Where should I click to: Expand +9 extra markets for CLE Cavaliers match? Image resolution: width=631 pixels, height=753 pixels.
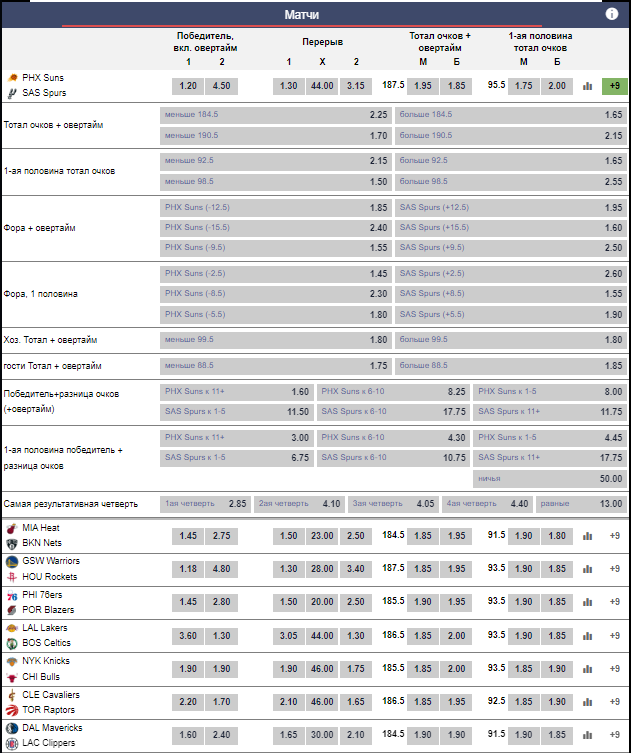(614, 702)
